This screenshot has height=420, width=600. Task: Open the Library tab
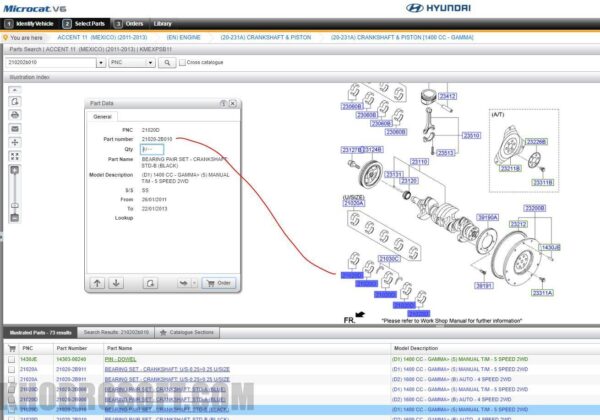pos(163,24)
